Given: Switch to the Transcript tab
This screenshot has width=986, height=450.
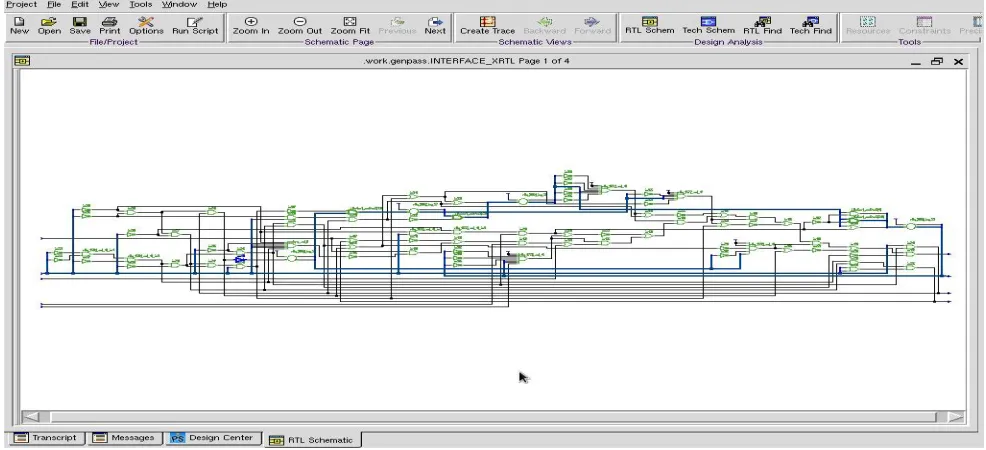Looking at the screenshot, I should coord(46,437).
